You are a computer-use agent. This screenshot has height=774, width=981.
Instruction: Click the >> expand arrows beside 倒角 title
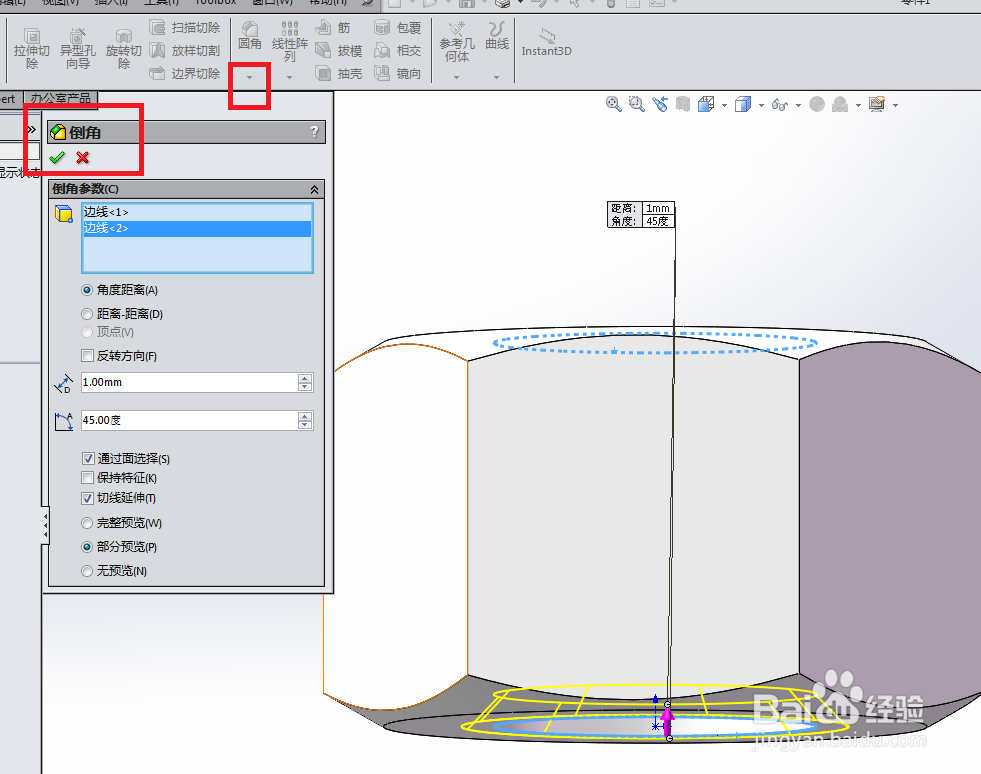(x=31, y=130)
